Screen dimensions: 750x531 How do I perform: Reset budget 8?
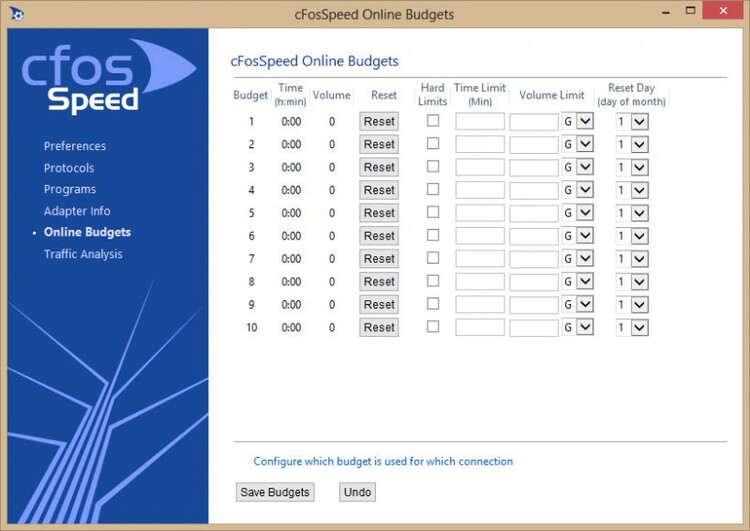tap(379, 282)
